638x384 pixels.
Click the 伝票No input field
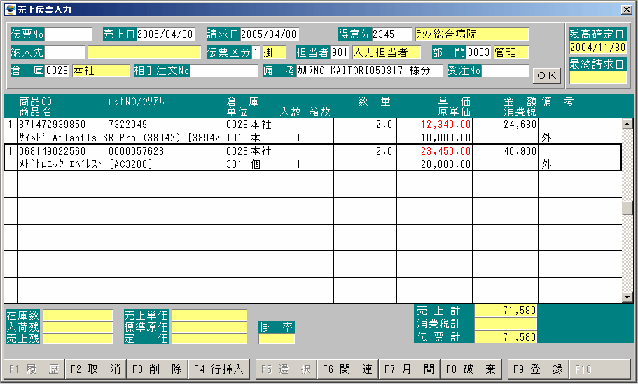click(68, 34)
